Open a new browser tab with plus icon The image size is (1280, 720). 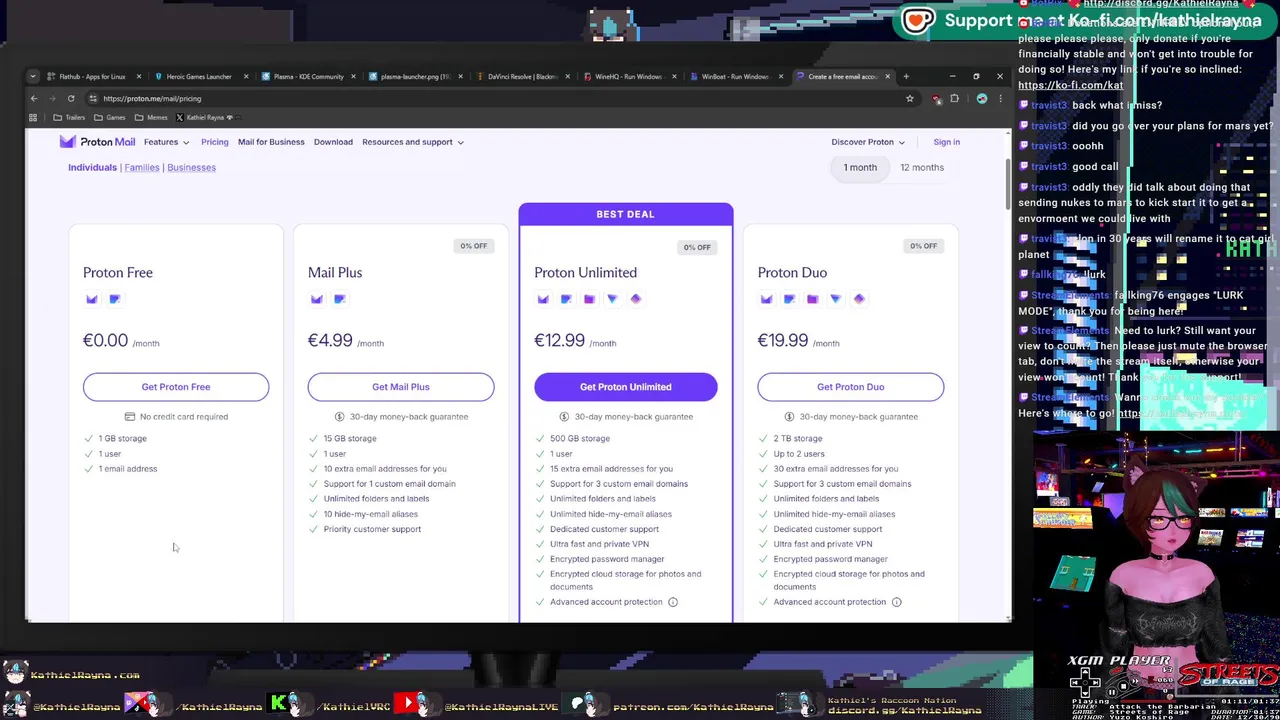[x=906, y=76]
